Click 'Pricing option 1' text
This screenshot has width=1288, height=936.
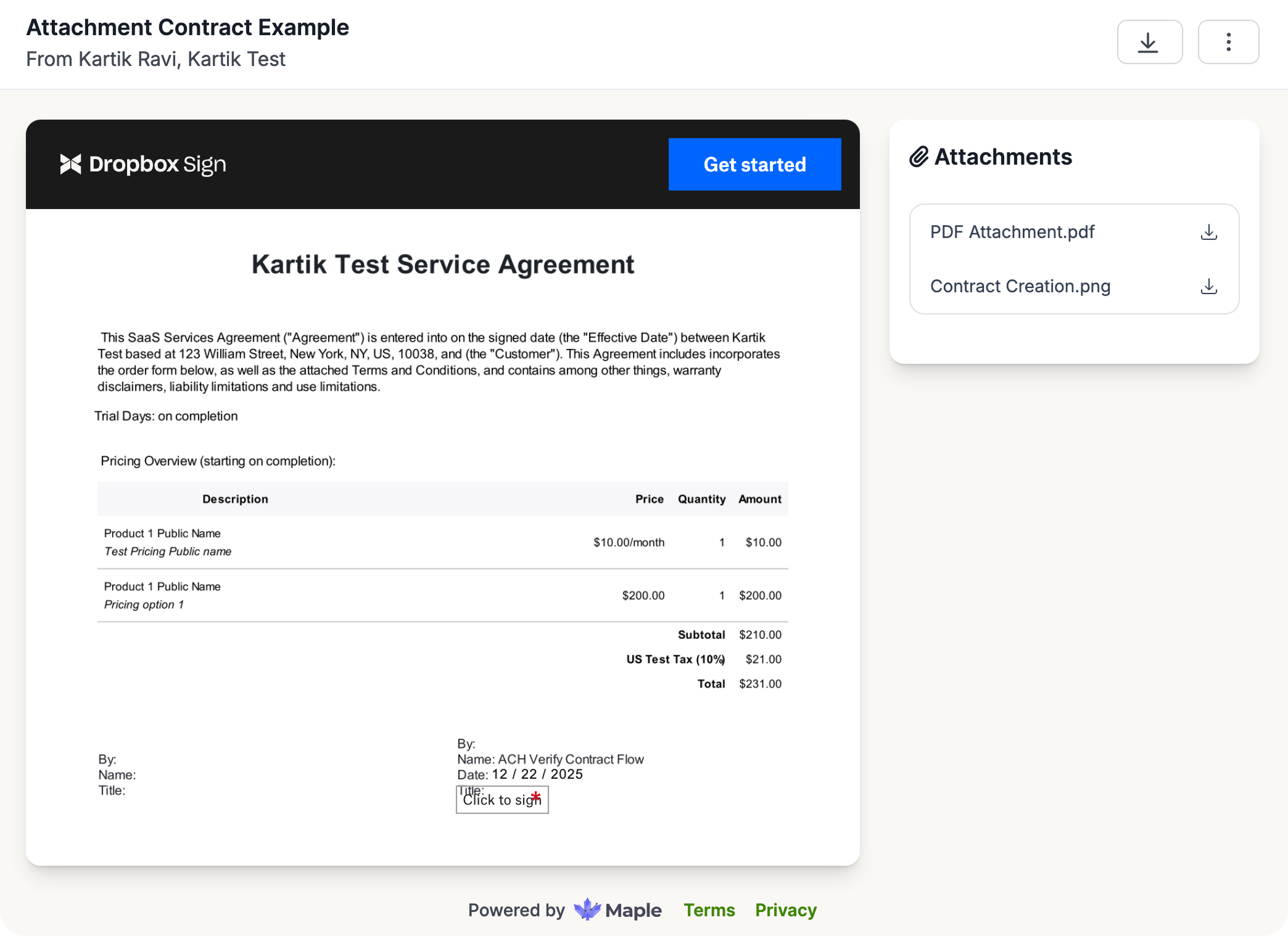click(x=144, y=604)
